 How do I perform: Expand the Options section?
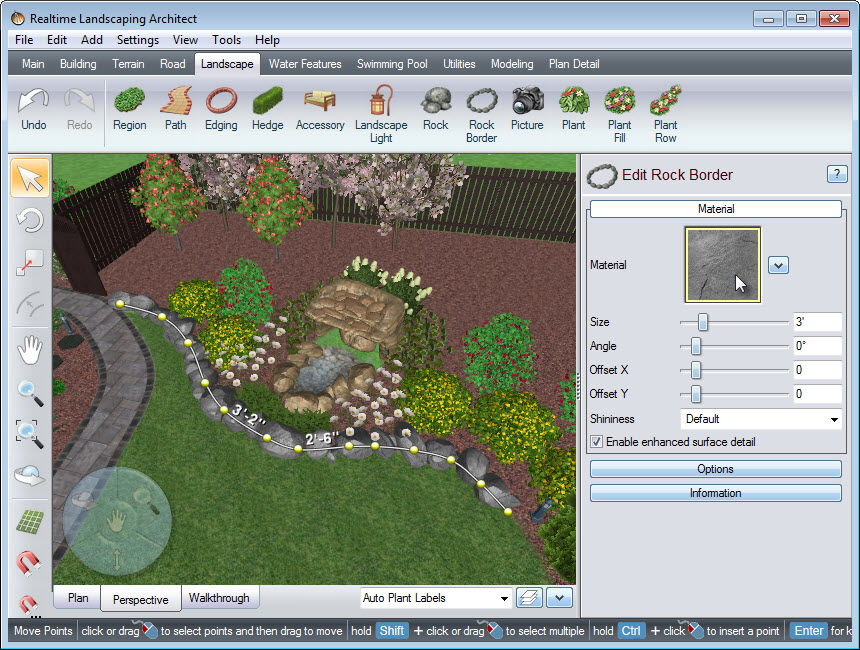coord(716,469)
